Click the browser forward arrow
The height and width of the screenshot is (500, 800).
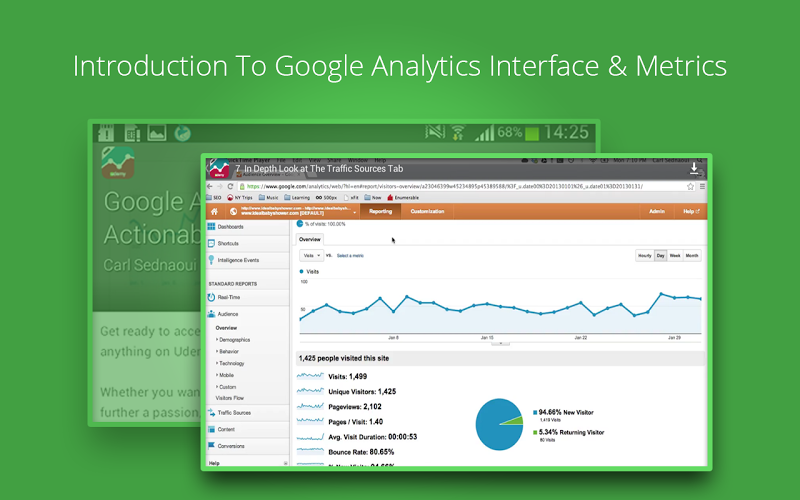point(220,187)
